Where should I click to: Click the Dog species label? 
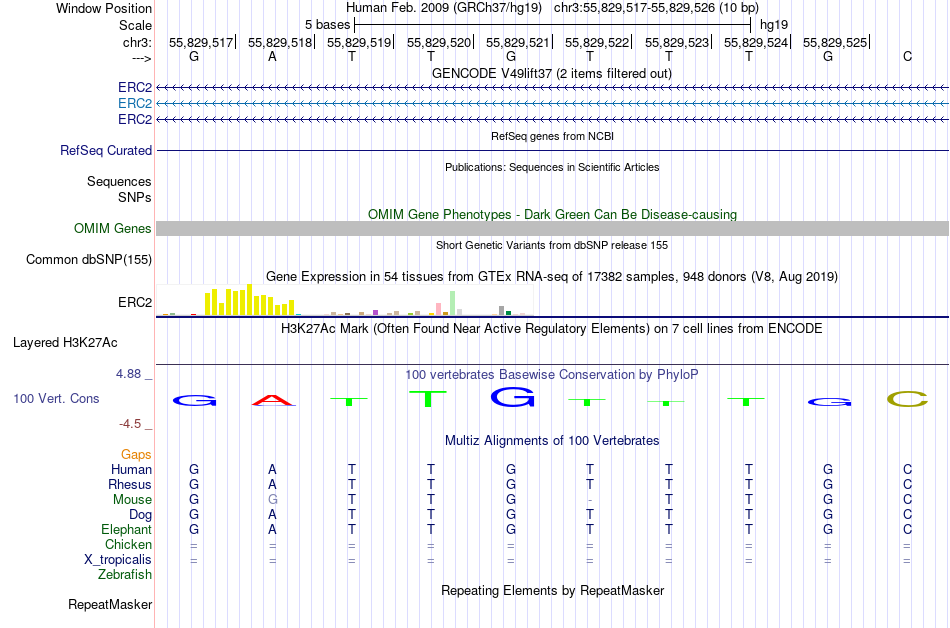pyautogui.click(x=141, y=515)
